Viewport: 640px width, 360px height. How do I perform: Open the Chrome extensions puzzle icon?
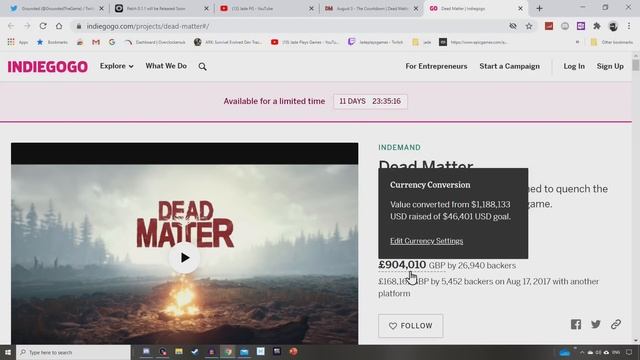597,26
